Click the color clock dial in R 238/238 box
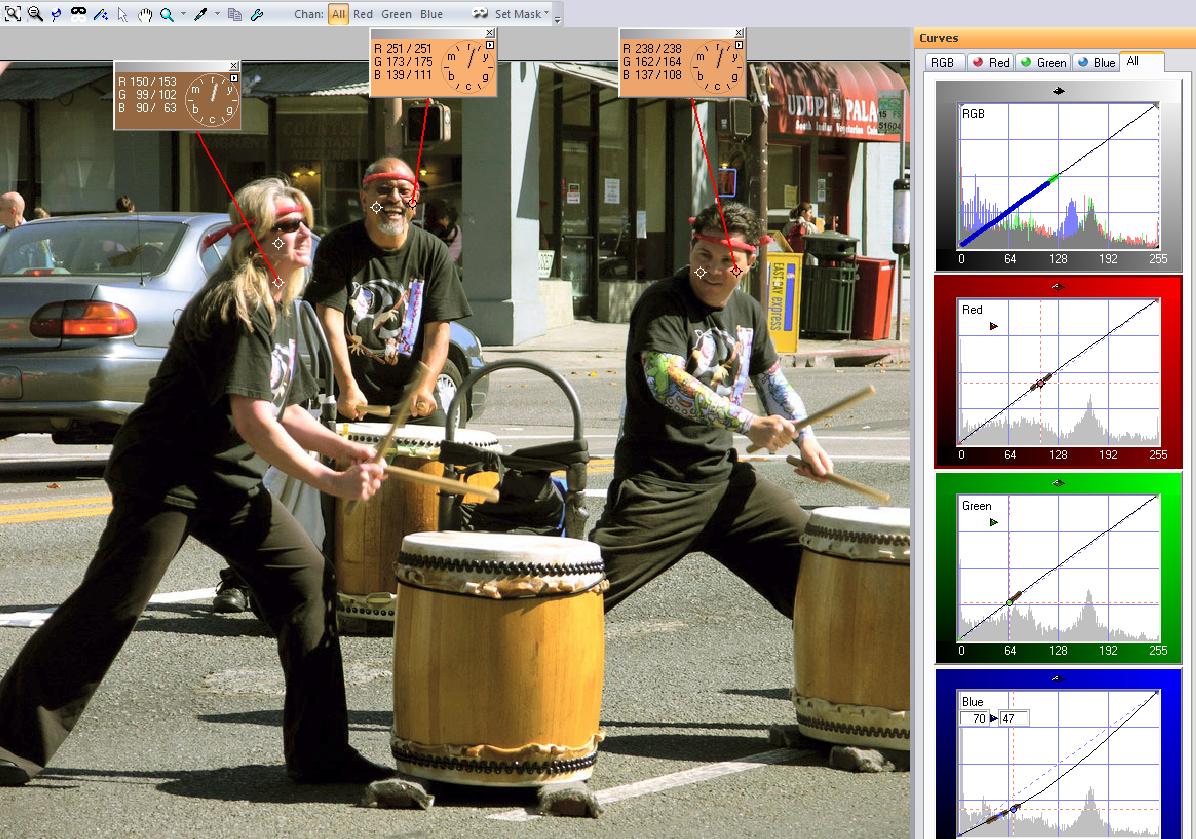The width and height of the screenshot is (1196, 839). (x=717, y=67)
